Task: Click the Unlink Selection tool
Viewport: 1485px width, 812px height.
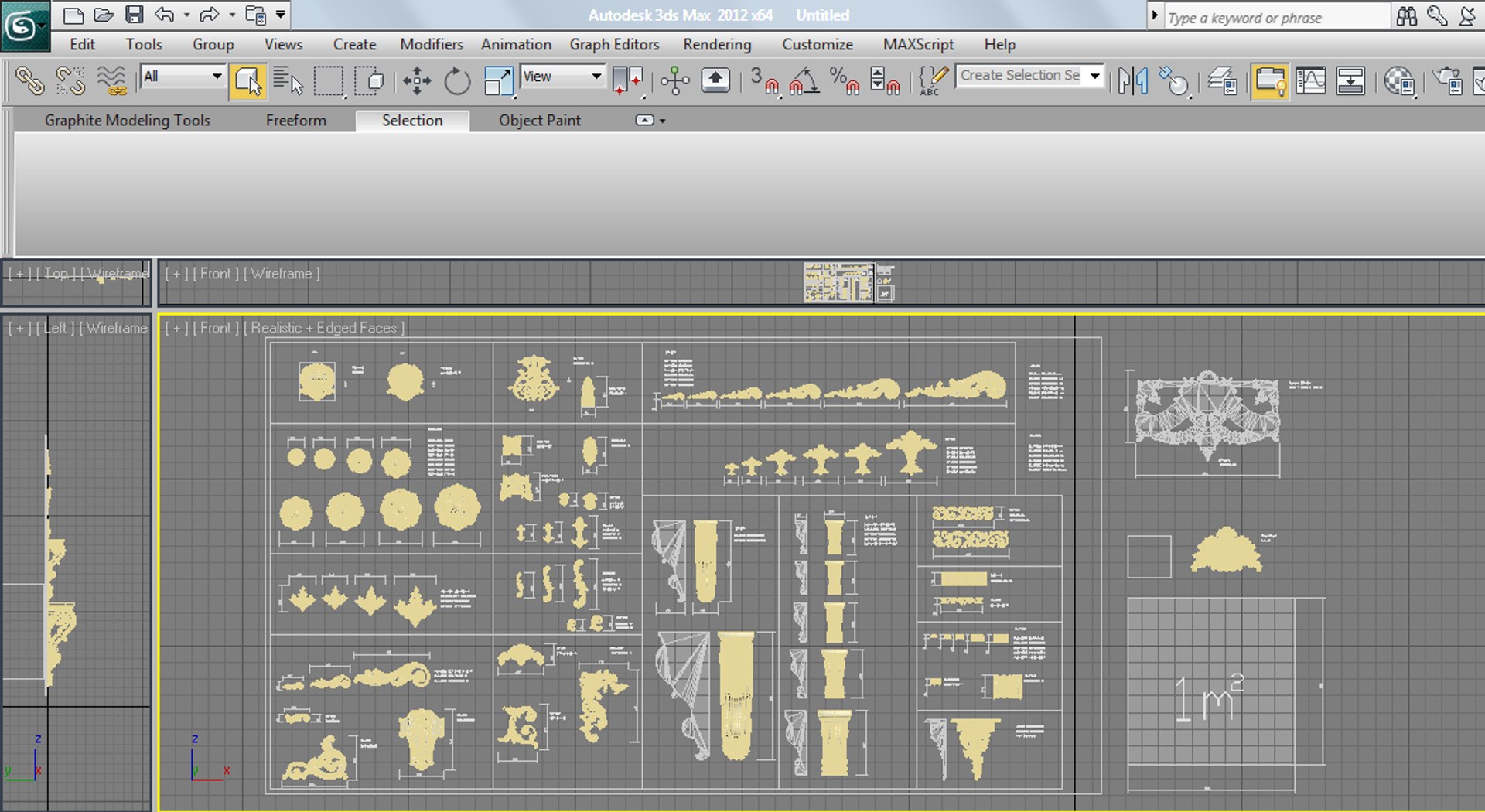Action: pyautogui.click(x=70, y=80)
